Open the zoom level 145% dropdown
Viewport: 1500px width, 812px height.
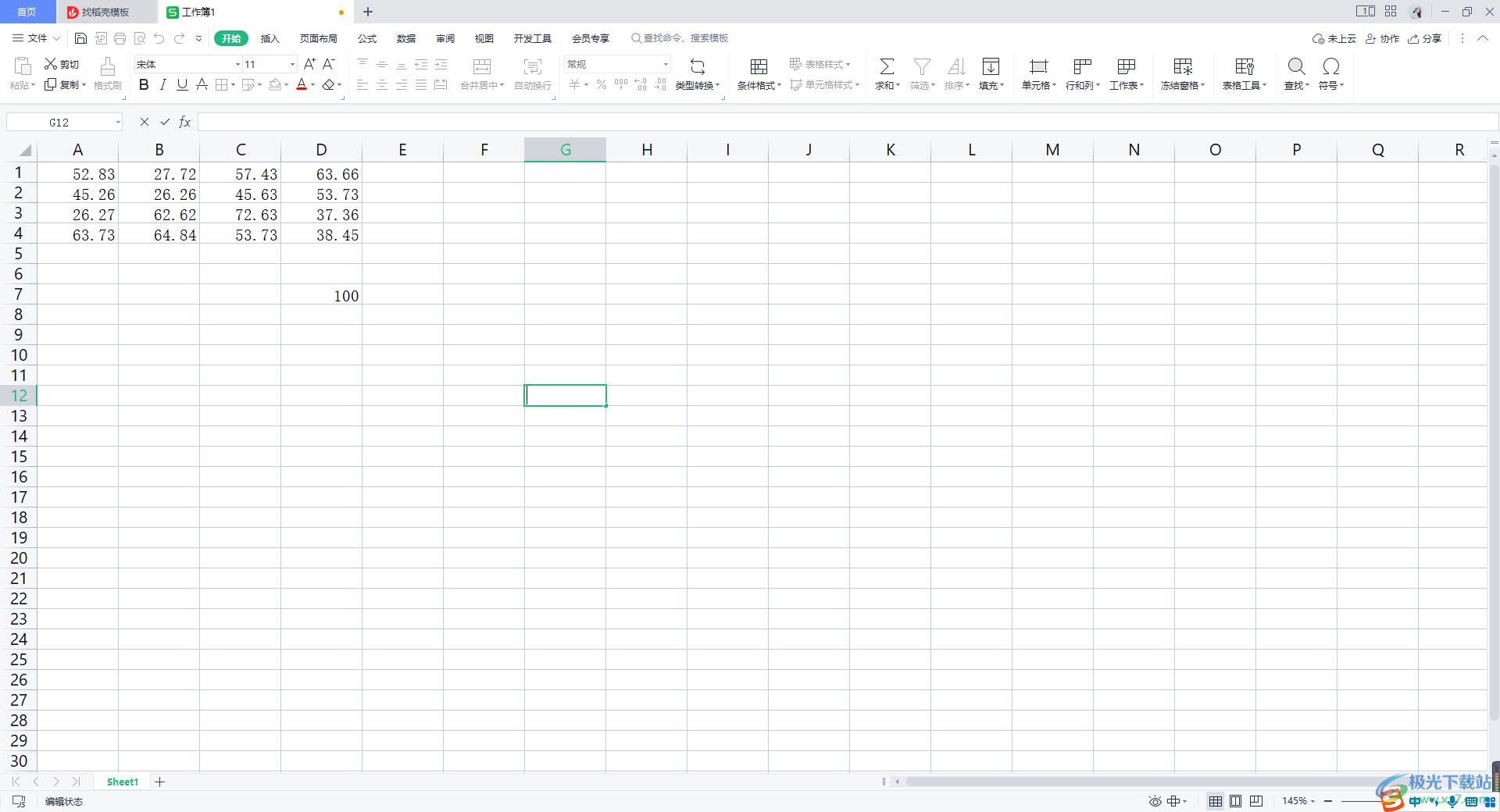1298,801
